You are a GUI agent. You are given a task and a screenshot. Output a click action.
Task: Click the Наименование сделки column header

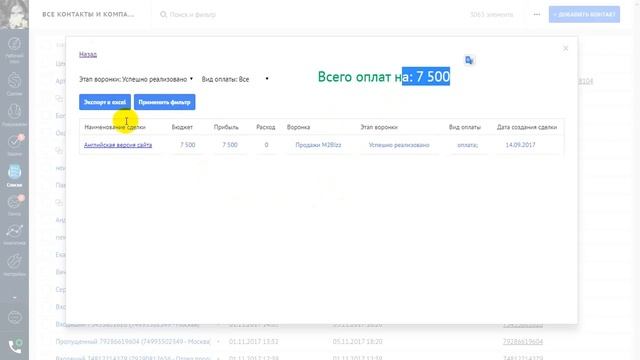click(115, 127)
